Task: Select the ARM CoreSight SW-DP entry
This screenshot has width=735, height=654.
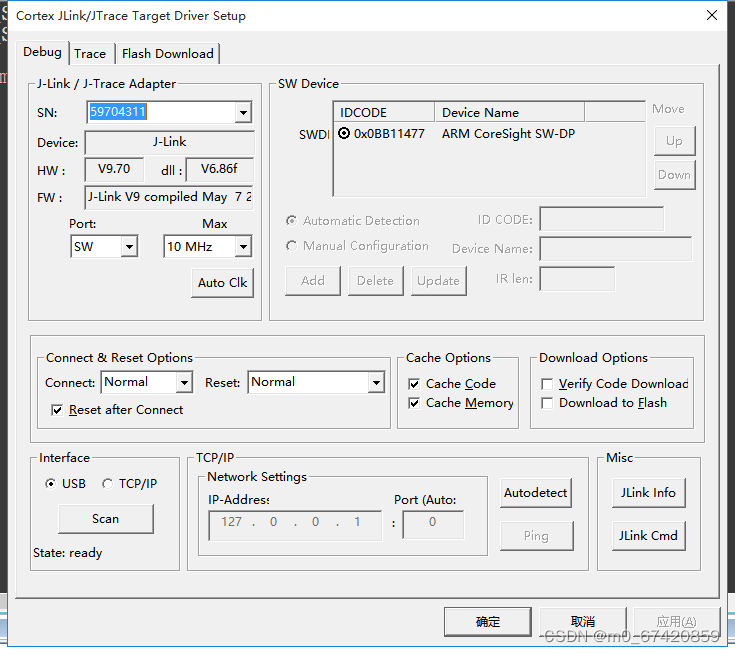Action: point(508,134)
